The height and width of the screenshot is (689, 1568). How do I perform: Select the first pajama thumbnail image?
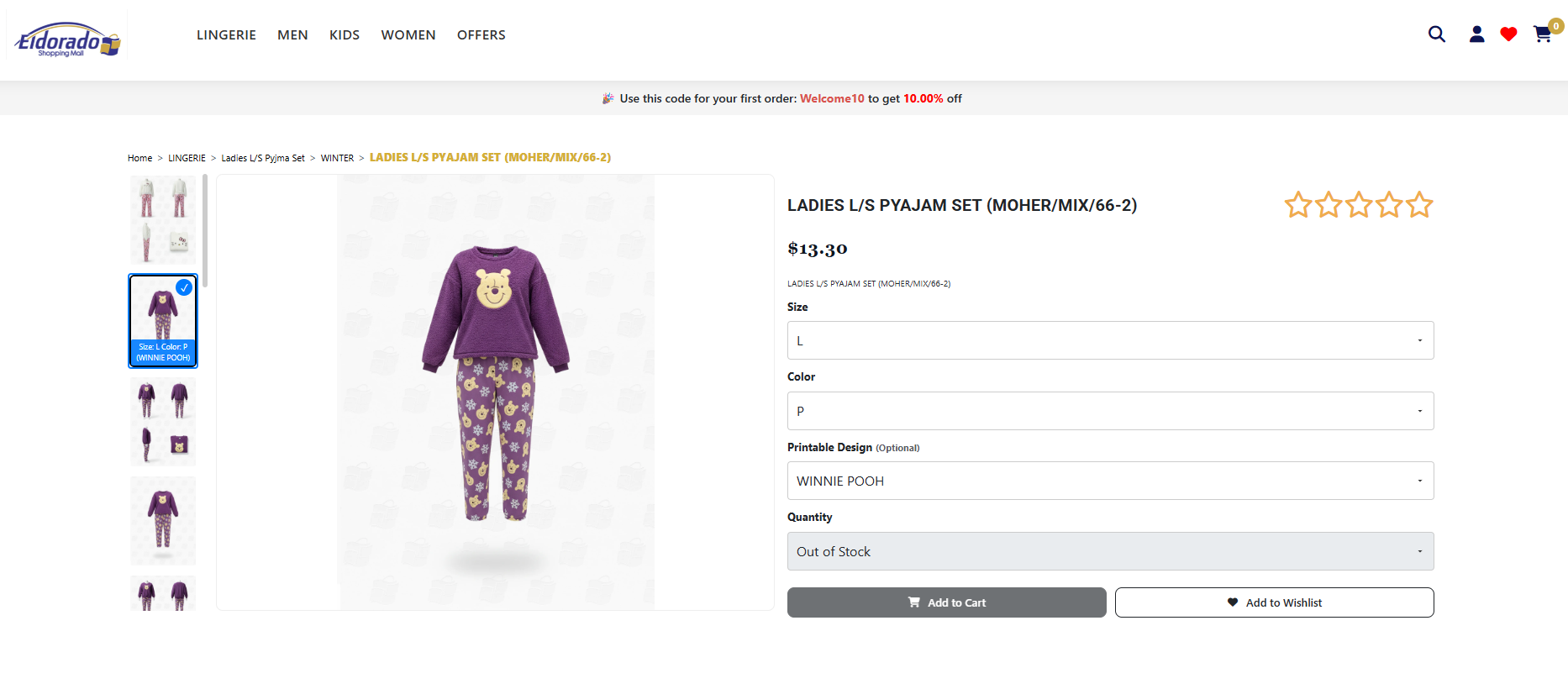coord(162,219)
